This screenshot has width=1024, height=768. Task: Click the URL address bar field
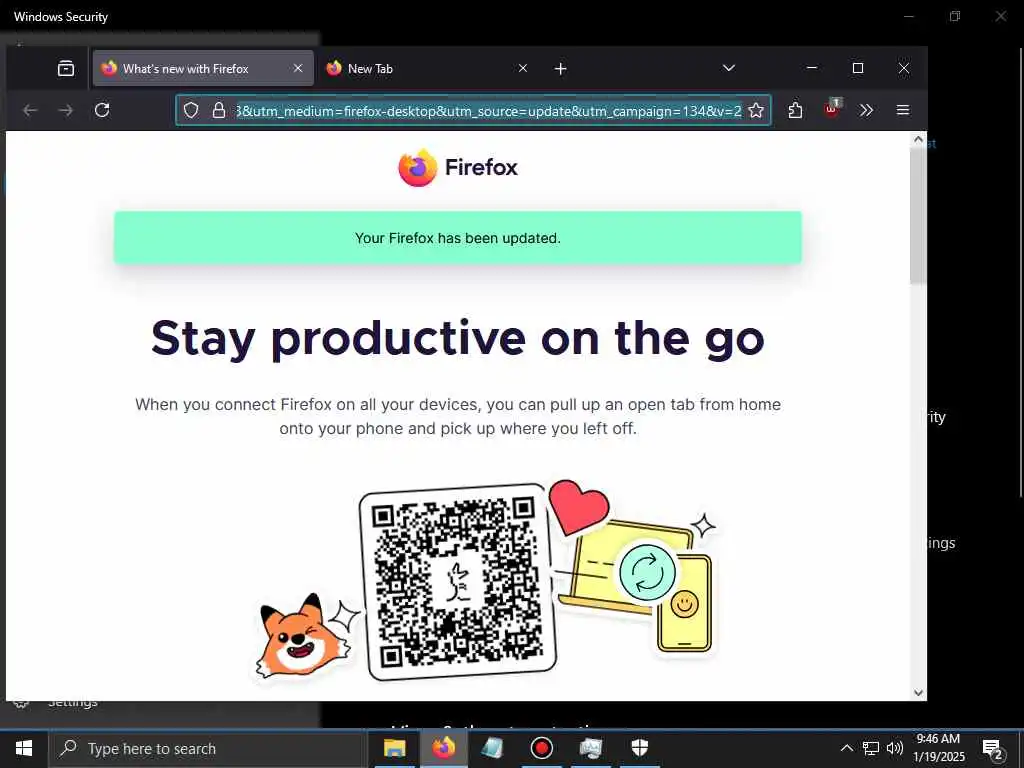click(473, 110)
